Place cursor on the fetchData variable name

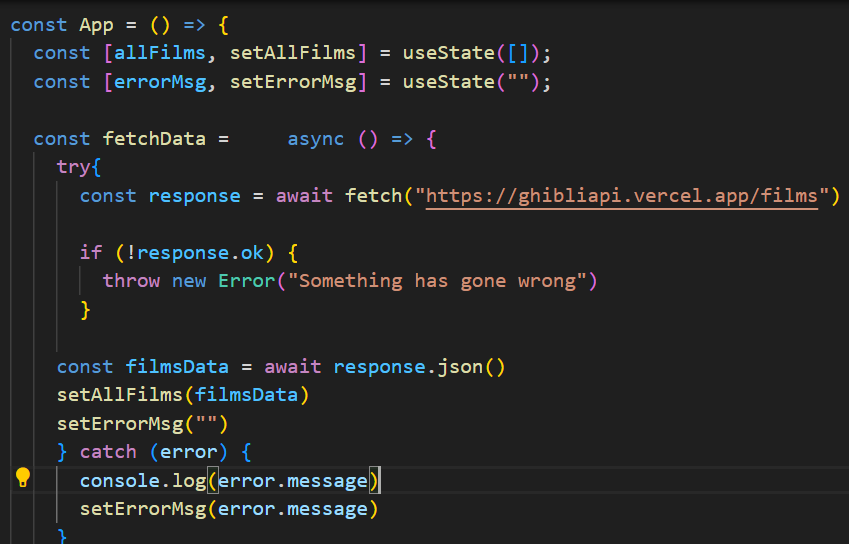[154, 139]
